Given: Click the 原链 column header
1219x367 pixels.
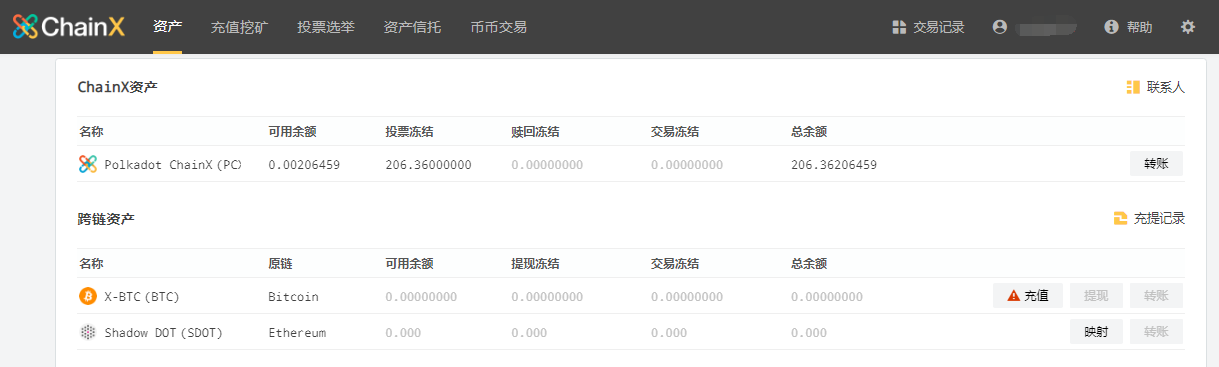Looking at the screenshot, I should [x=280, y=264].
